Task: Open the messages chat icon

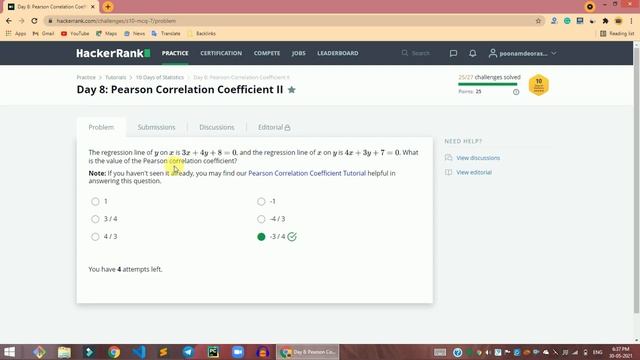Action: click(453, 53)
